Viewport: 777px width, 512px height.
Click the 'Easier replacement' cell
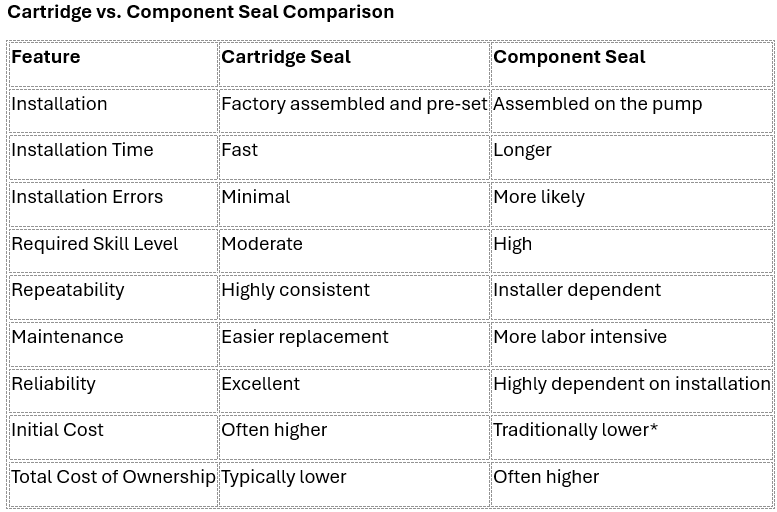click(x=354, y=343)
